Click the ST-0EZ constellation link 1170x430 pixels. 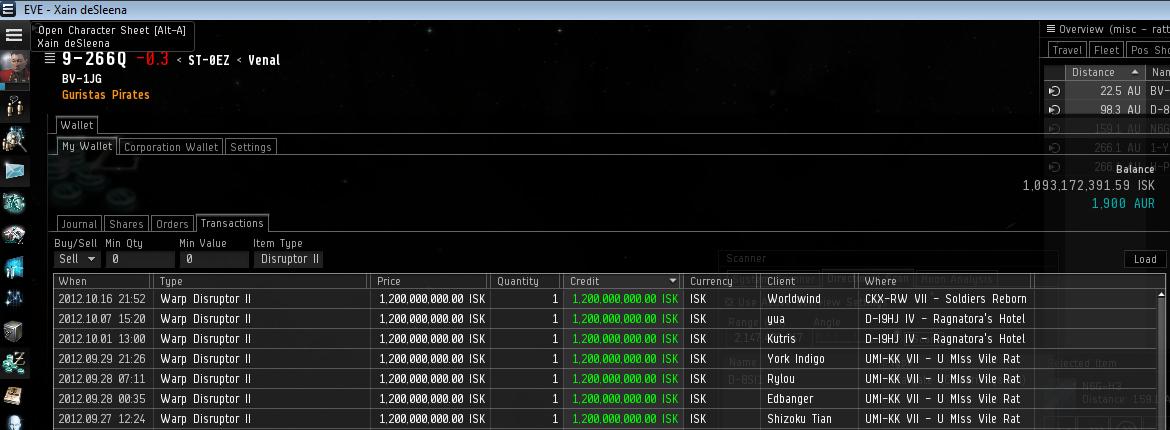(208, 60)
